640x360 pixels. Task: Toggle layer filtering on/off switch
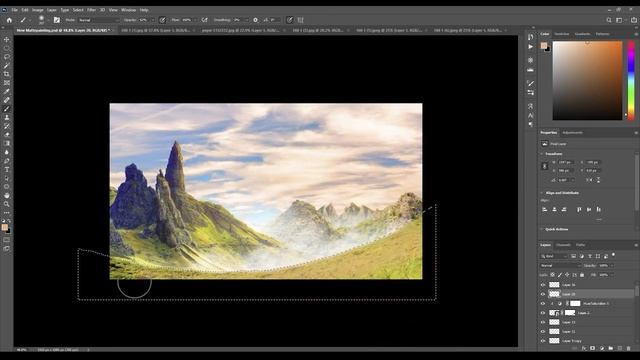613,255
